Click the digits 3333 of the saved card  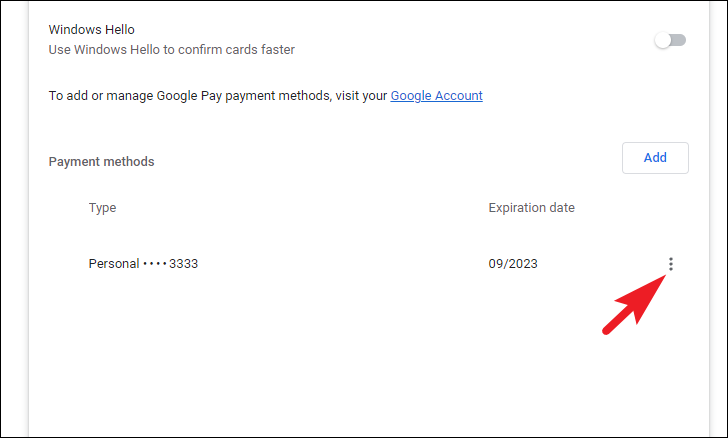click(x=184, y=264)
